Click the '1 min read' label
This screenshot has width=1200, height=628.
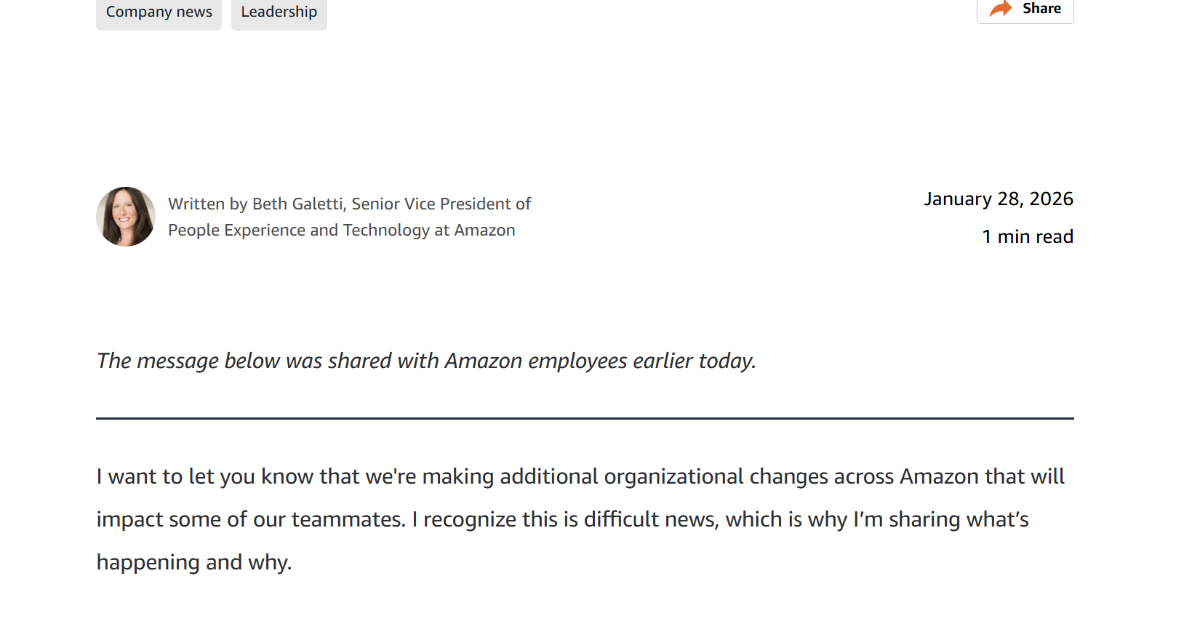[1027, 237]
